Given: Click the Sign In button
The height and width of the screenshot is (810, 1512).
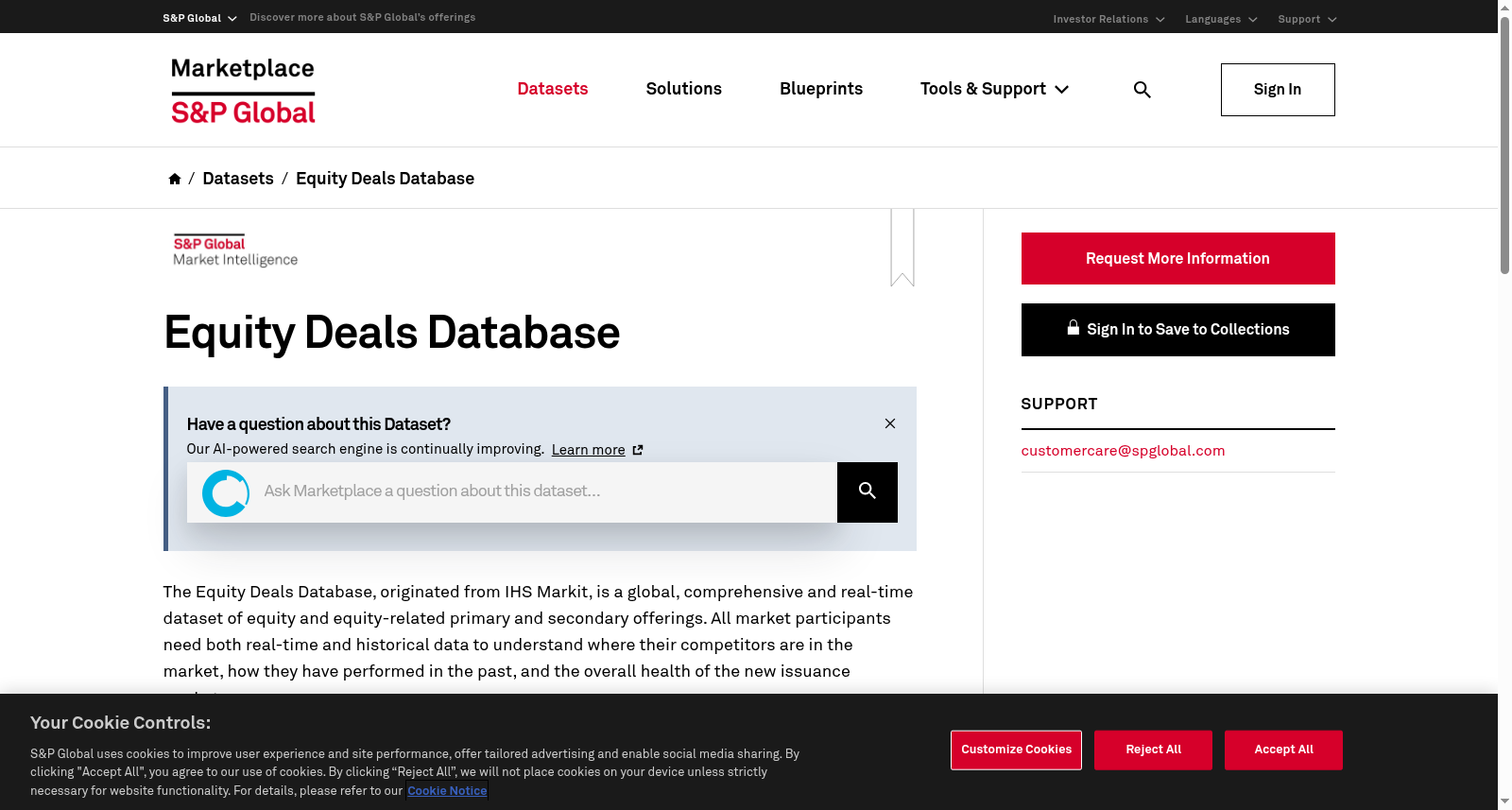Looking at the screenshot, I should point(1278,90).
